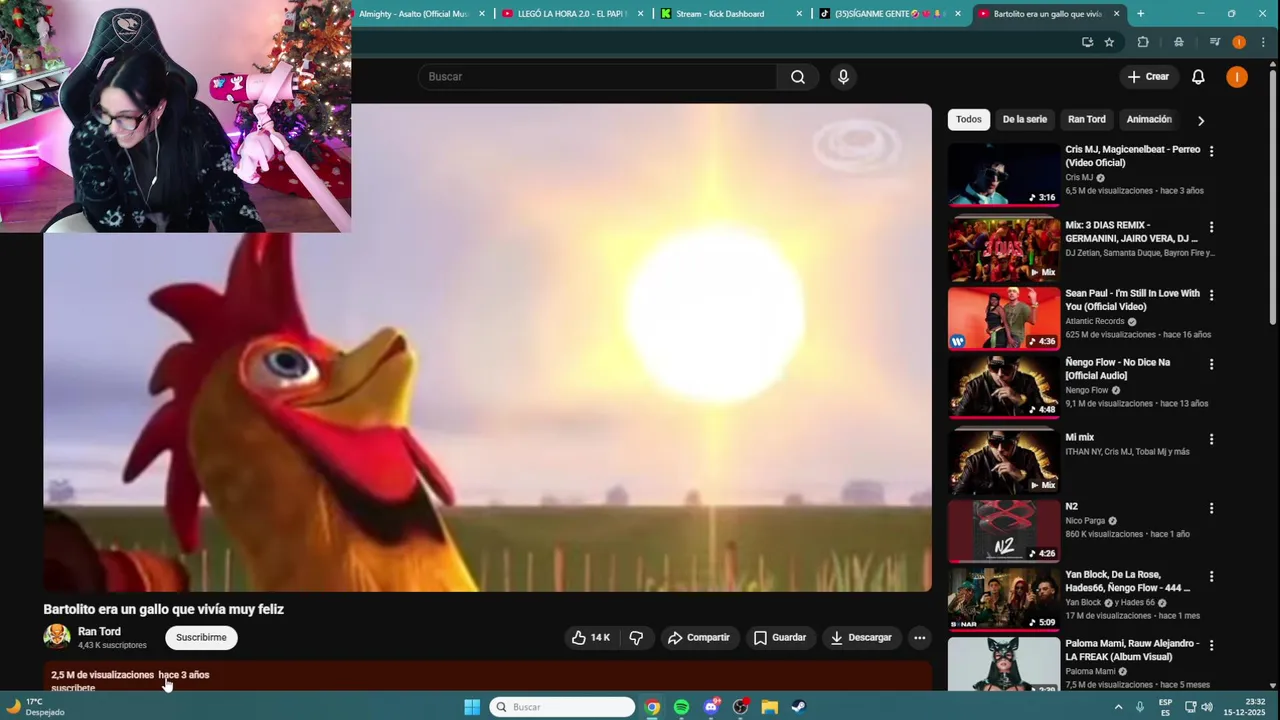This screenshot has height=720, width=1280.
Task: Open Chrome profile avatar in toolbar
Action: point(1239,42)
